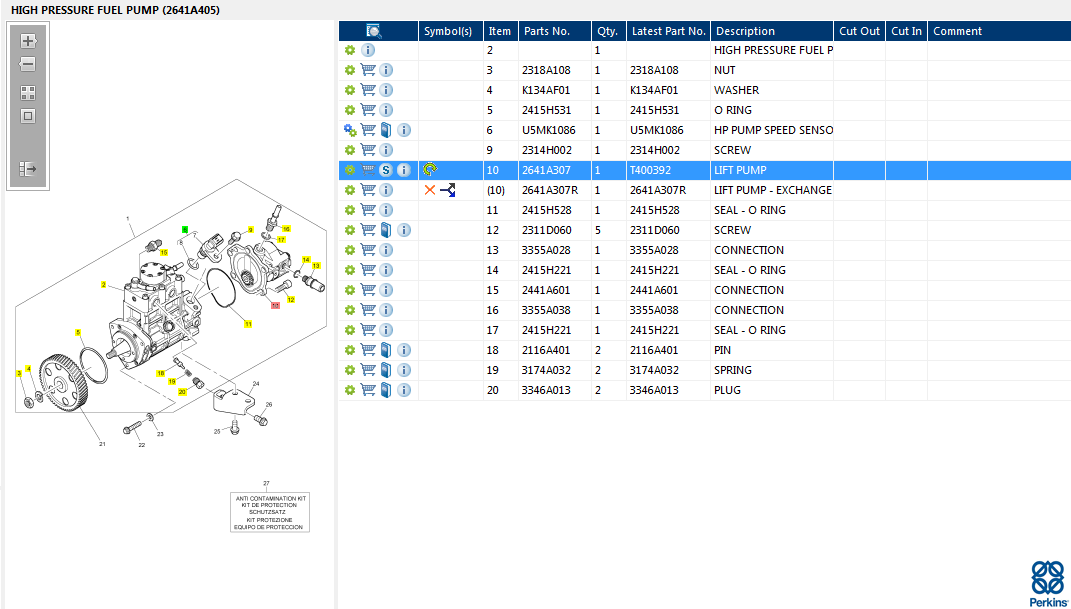Image resolution: width=1071 pixels, height=609 pixels.
Task: Click yellow callout 15 on the diagram
Action: [x=163, y=253]
